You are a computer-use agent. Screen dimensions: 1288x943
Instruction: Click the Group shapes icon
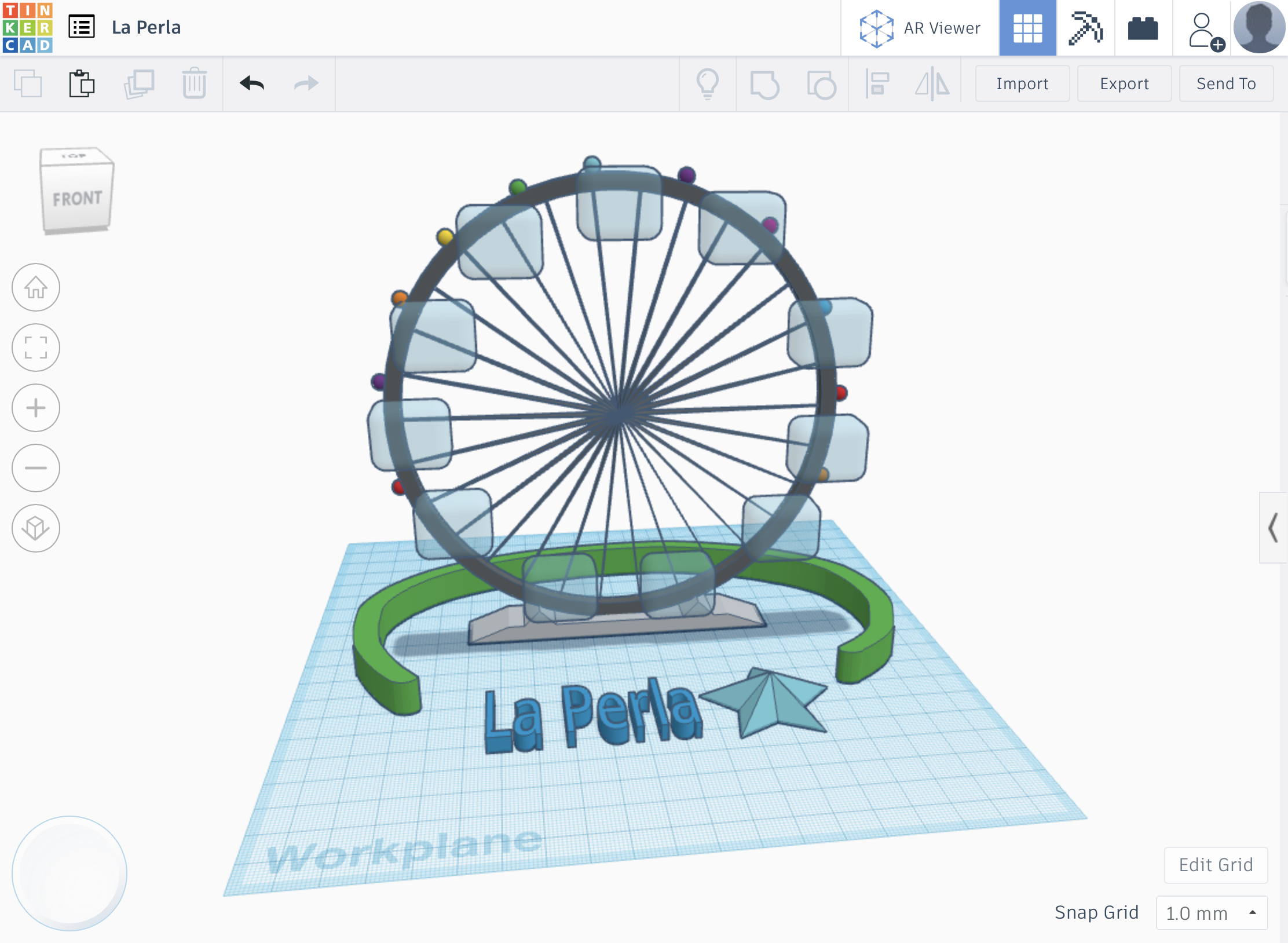[x=764, y=85]
